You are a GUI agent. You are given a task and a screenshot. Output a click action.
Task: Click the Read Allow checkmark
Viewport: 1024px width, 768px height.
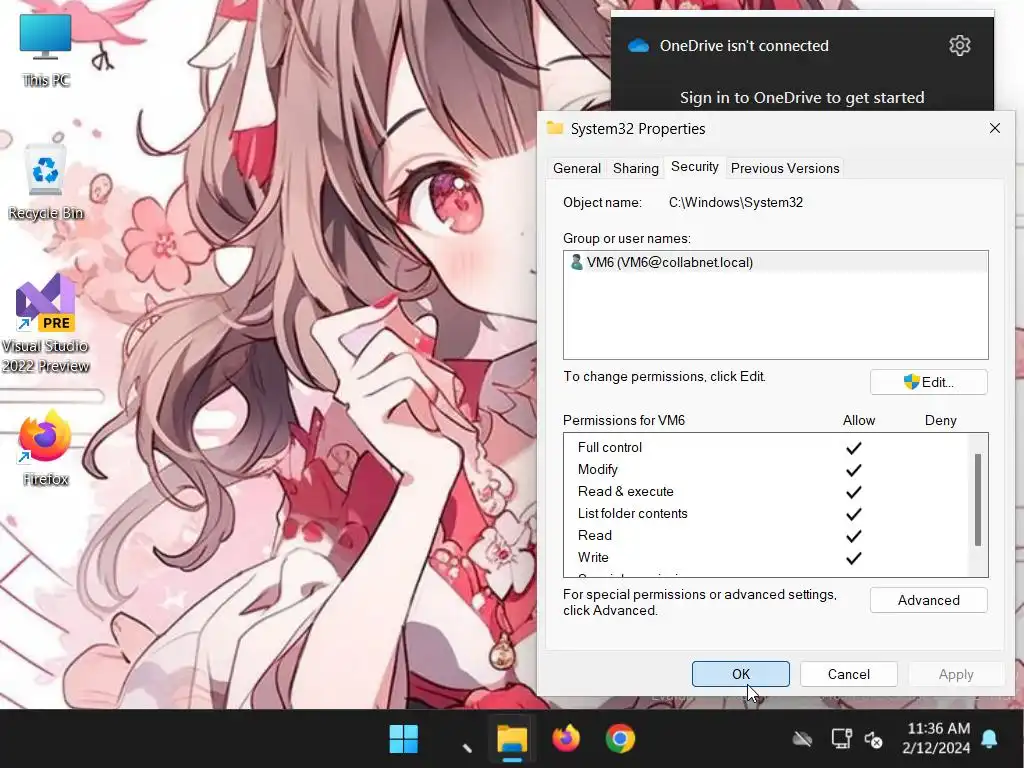click(x=854, y=536)
